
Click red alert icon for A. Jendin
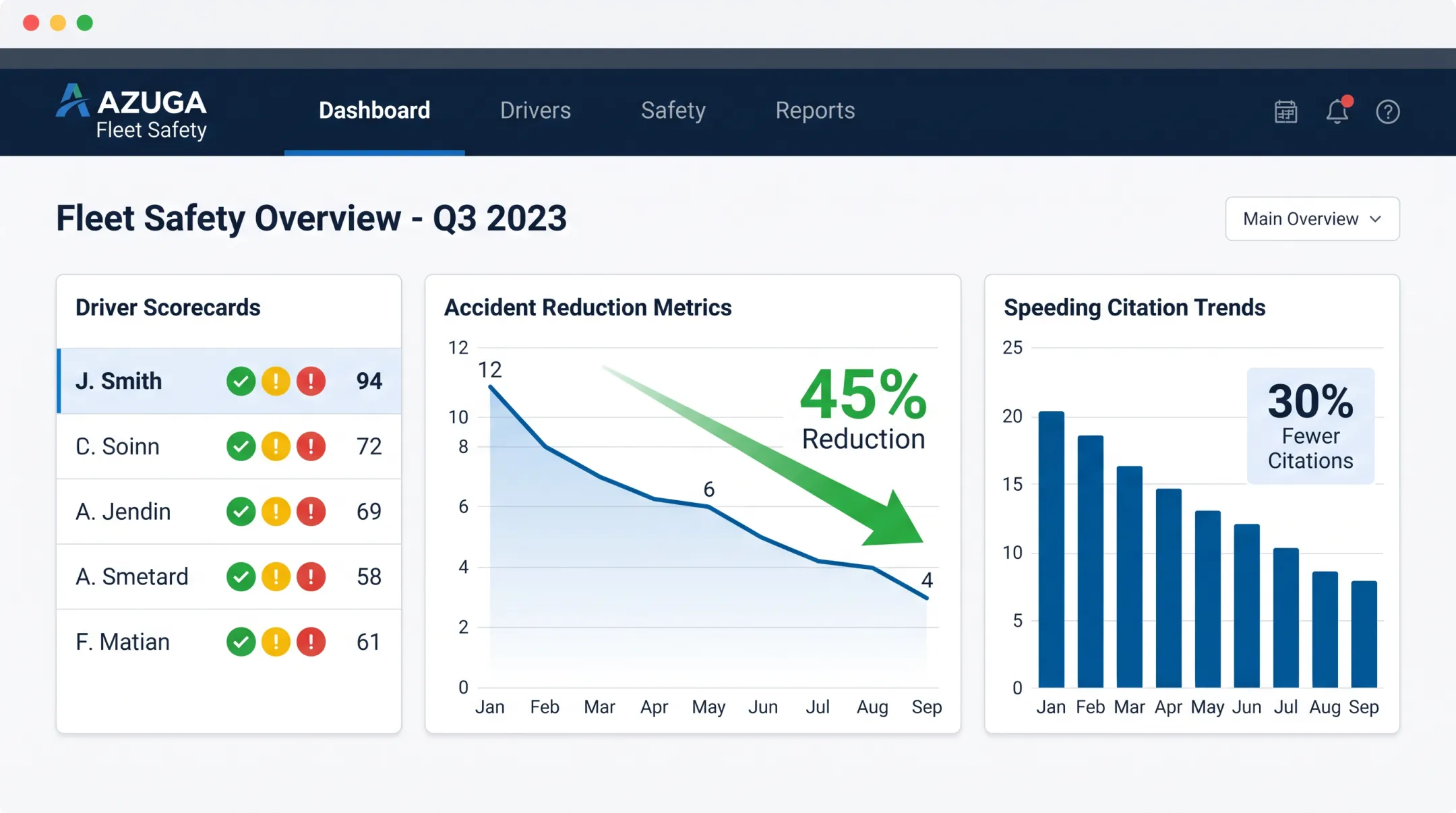[x=311, y=511]
